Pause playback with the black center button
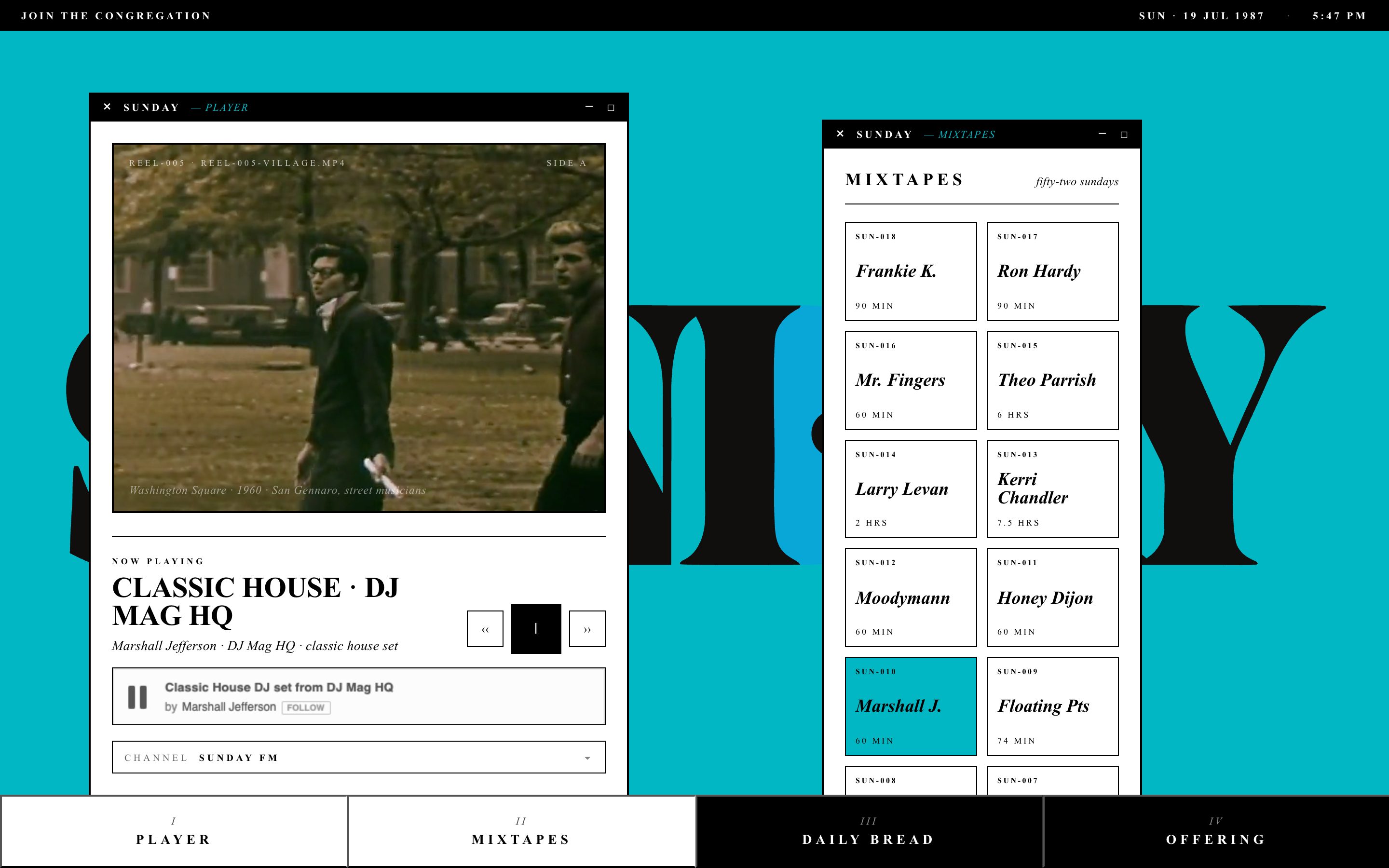The image size is (1389, 868). click(x=536, y=629)
